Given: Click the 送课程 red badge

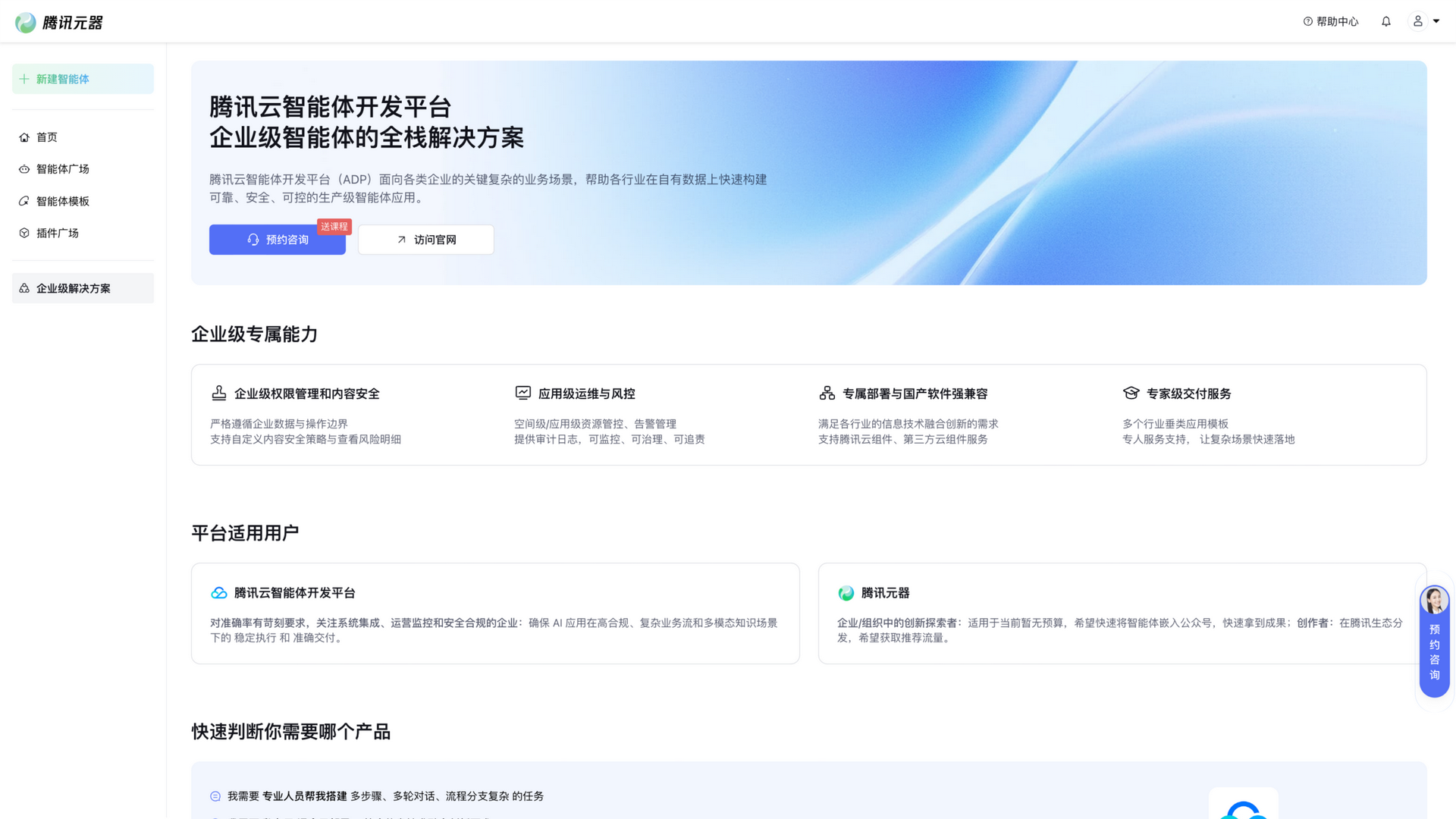Looking at the screenshot, I should click(x=334, y=227).
